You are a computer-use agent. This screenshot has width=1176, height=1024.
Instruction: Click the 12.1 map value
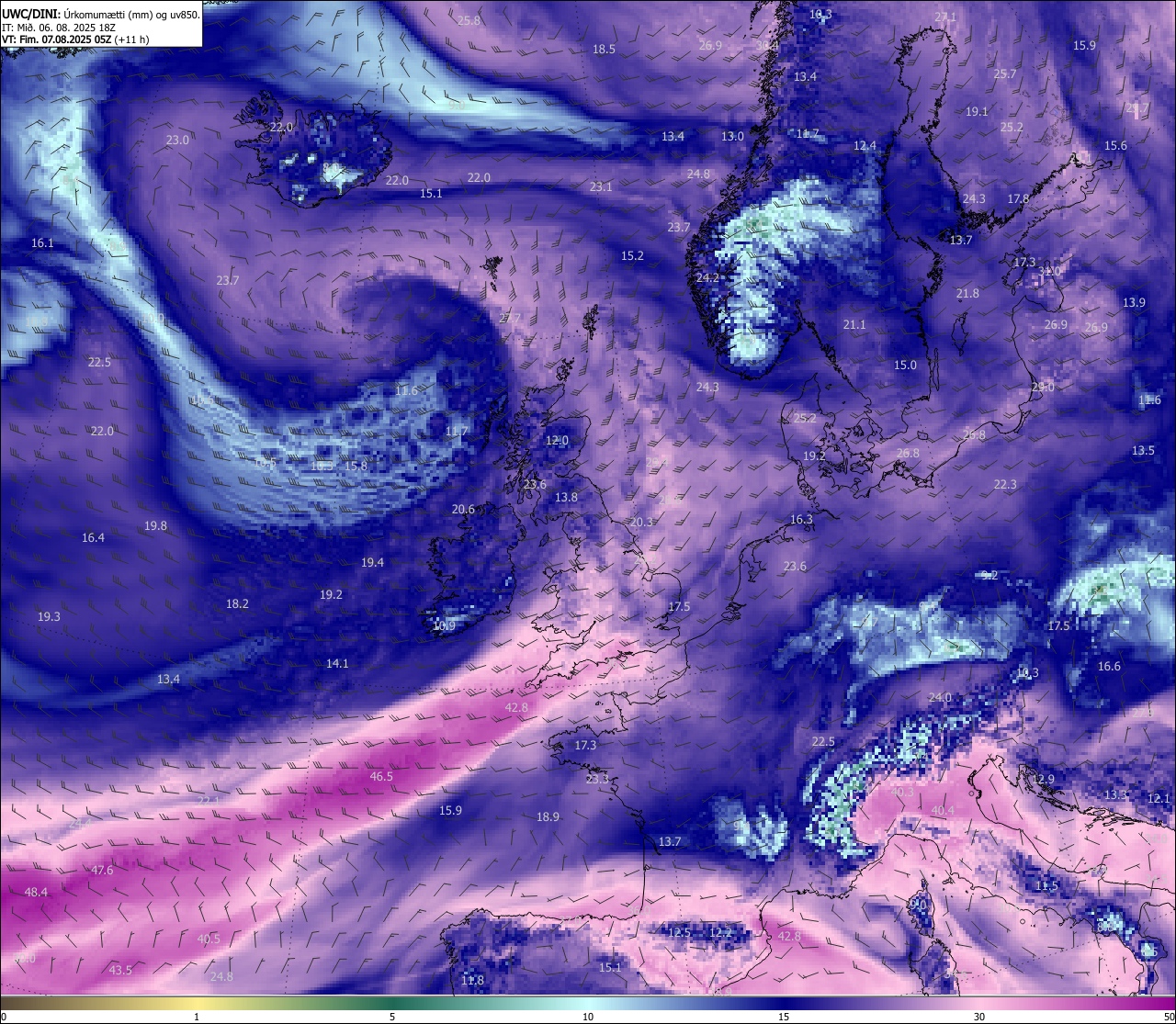[1159, 798]
